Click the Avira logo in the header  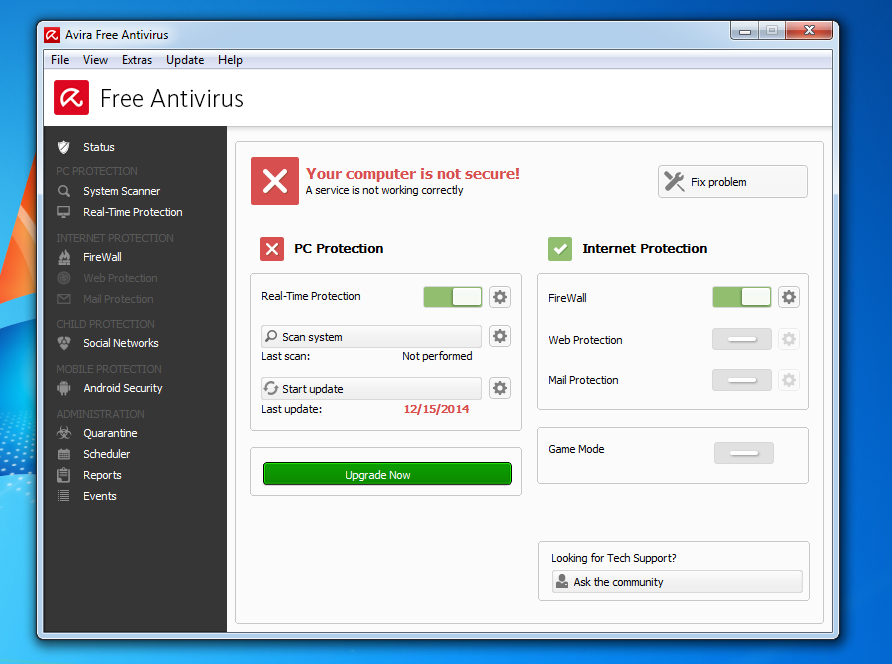(72, 98)
